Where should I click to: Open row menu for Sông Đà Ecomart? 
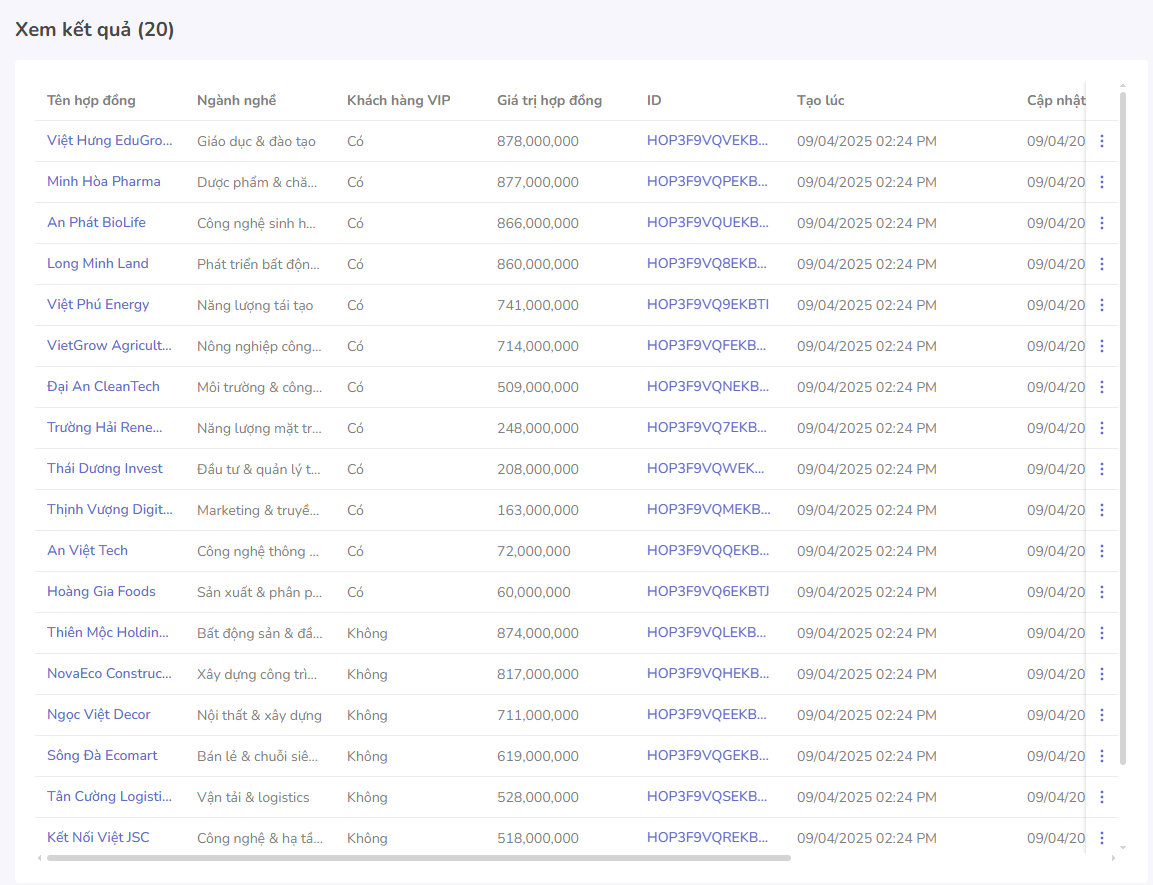point(1102,756)
